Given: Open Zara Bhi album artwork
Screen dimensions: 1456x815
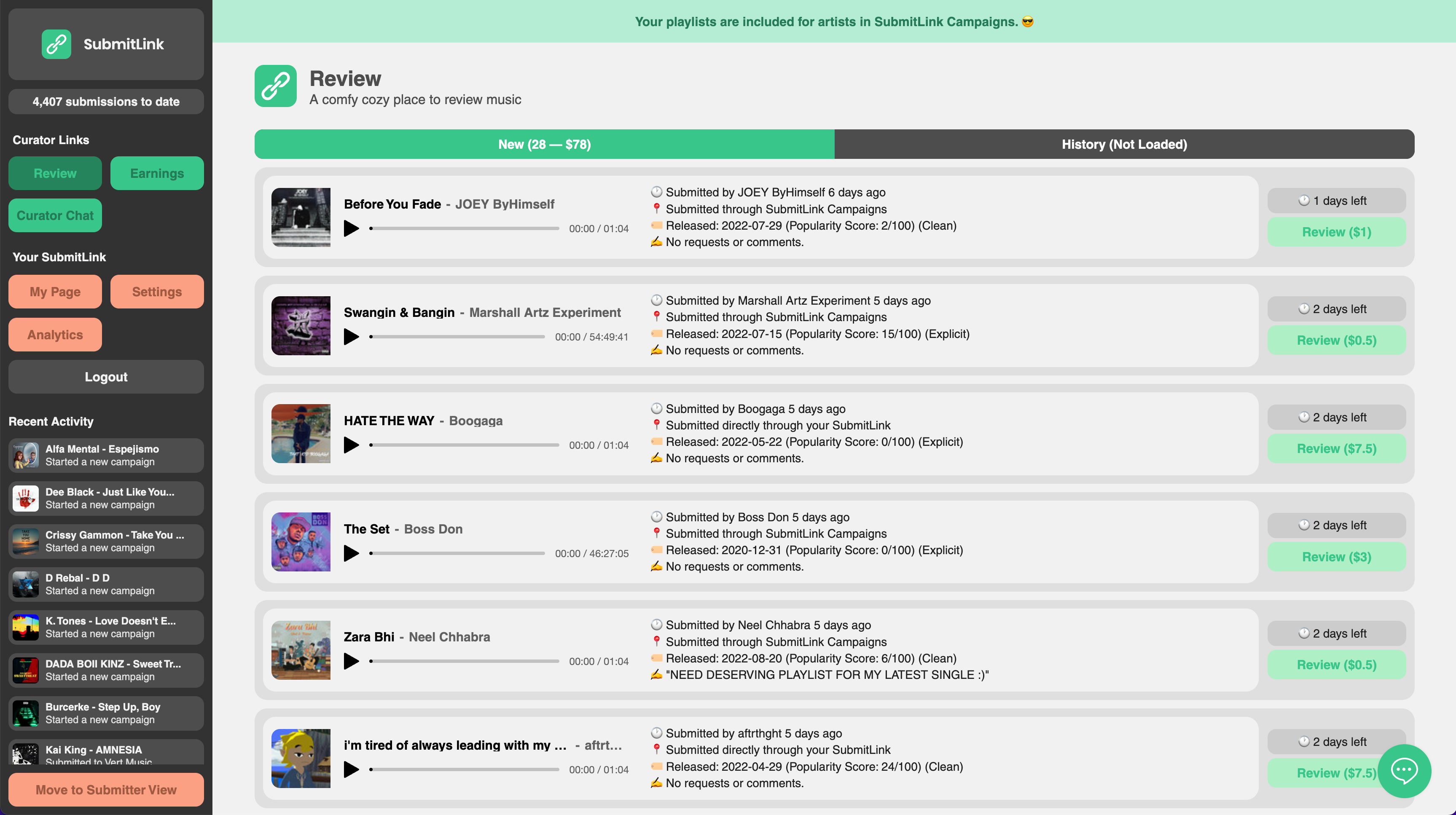Looking at the screenshot, I should tap(301, 650).
